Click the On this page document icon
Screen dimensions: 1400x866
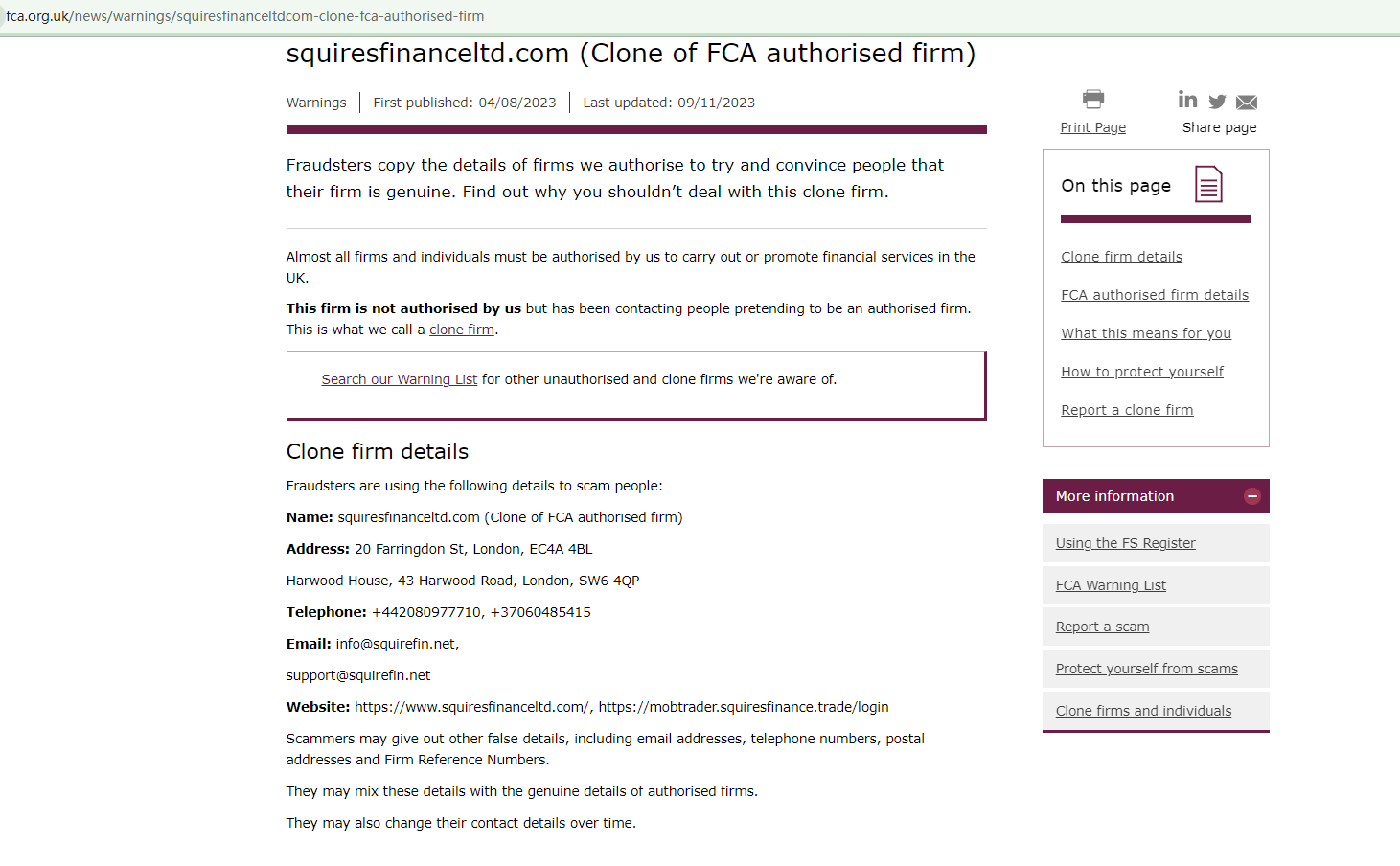1208,184
